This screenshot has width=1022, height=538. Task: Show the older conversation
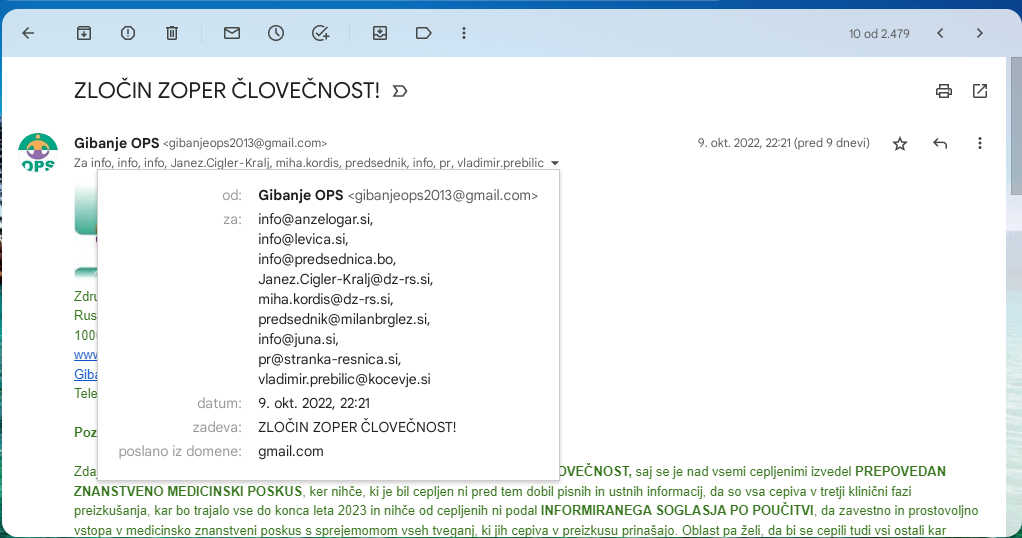coord(980,33)
